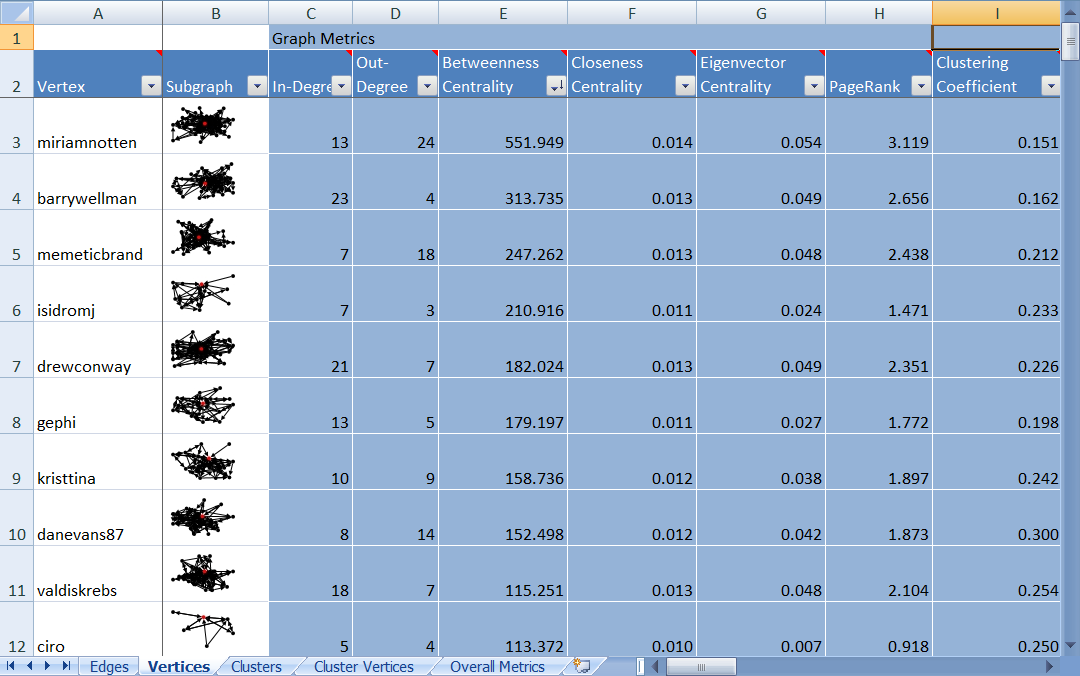Open Betweenness Centrality sort dropdown

(555, 87)
